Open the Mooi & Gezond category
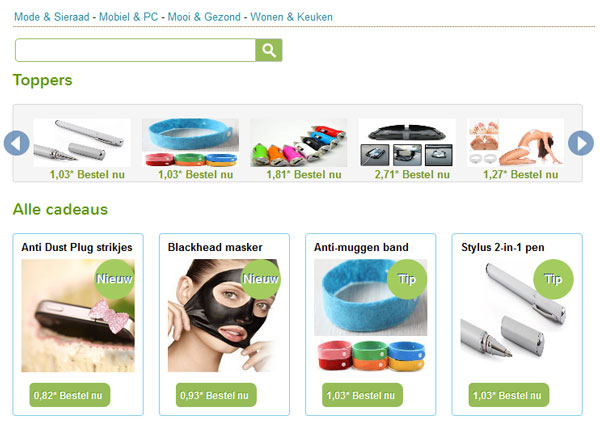Image resolution: width=600 pixels, height=422 pixels. tap(204, 17)
